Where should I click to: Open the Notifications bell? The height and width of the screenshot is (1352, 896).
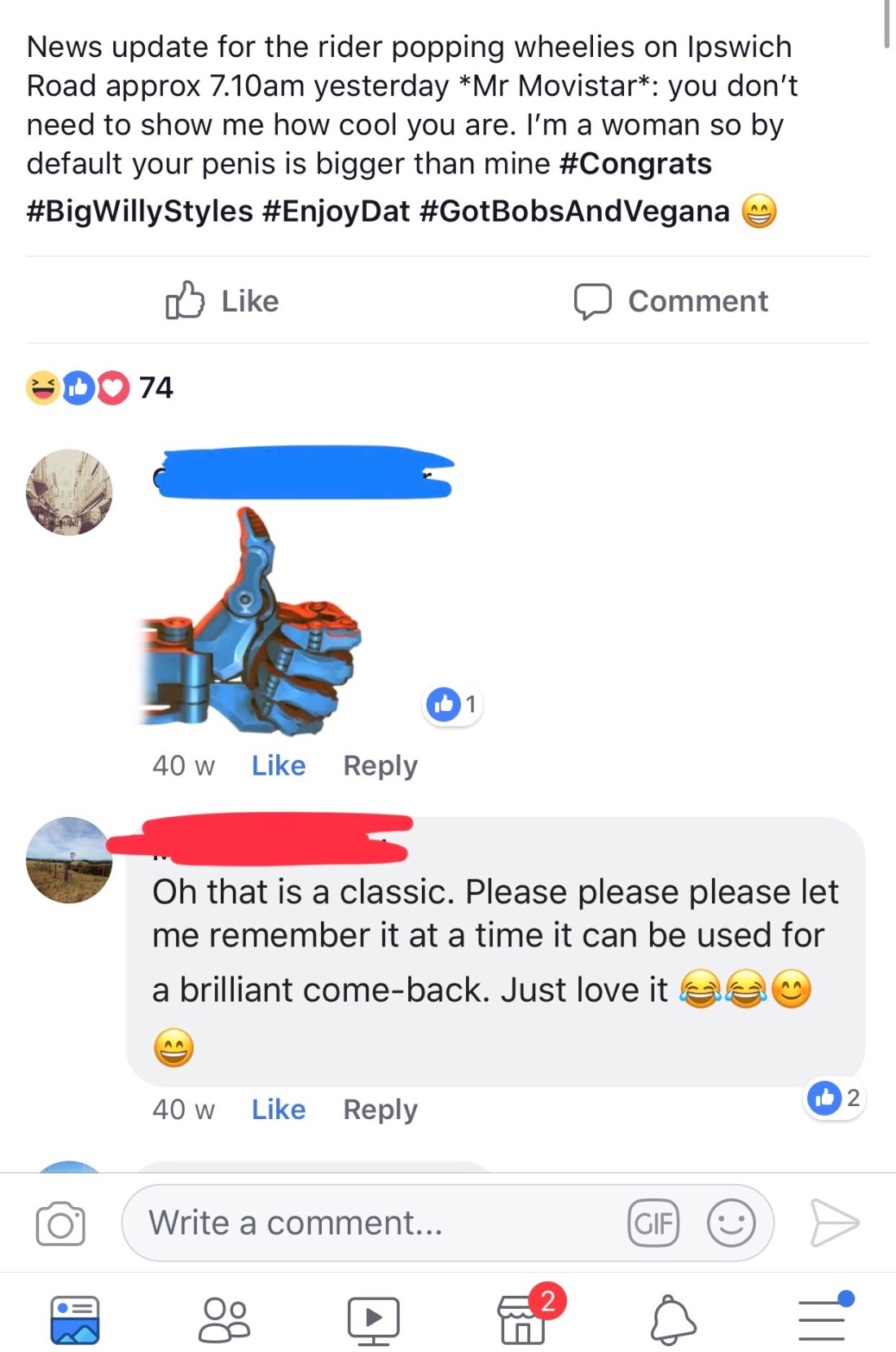click(673, 1319)
